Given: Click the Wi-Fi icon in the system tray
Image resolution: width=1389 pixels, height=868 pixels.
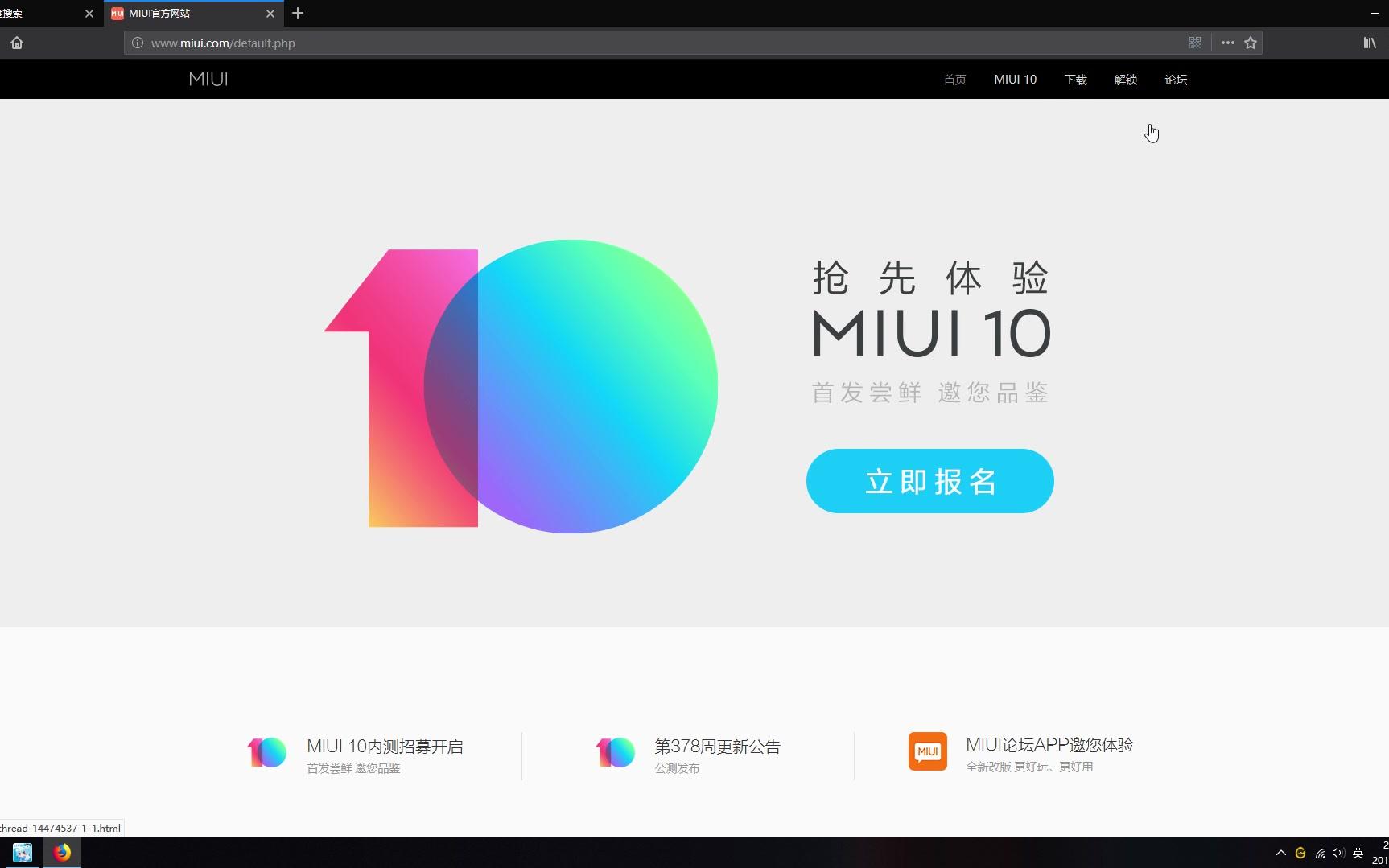Looking at the screenshot, I should point(1319,853).
